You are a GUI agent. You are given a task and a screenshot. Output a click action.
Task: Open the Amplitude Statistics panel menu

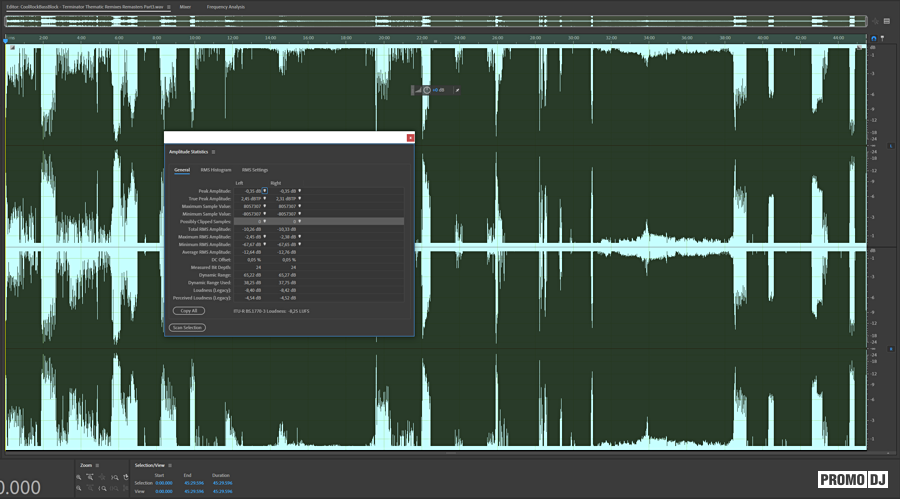[213, 152]
